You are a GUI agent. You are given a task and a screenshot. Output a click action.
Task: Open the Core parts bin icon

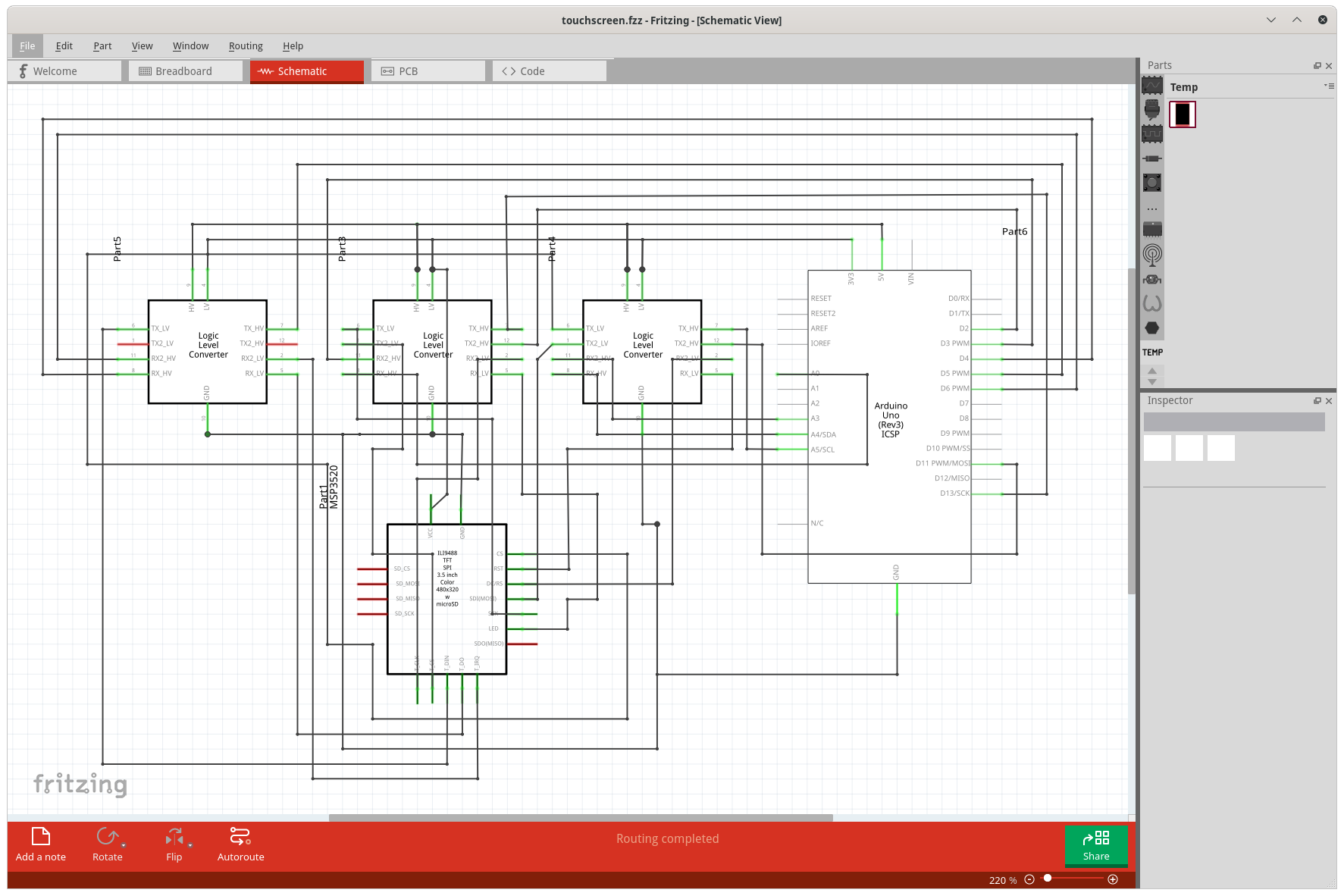pos(1152,85)
